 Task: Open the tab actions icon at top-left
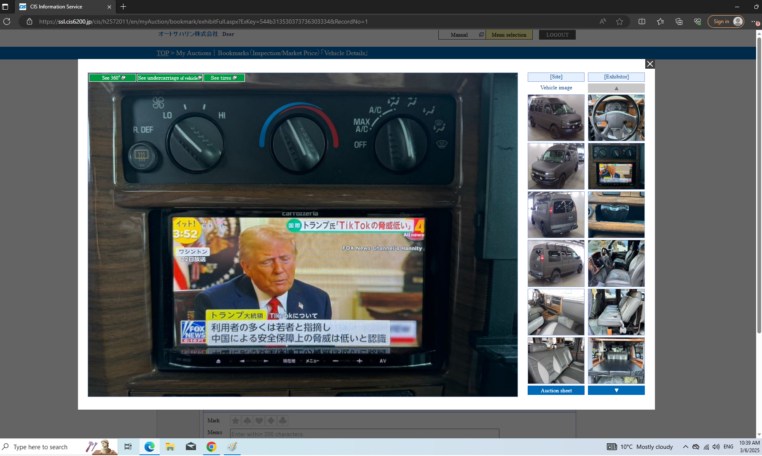(x=5, y=7)
